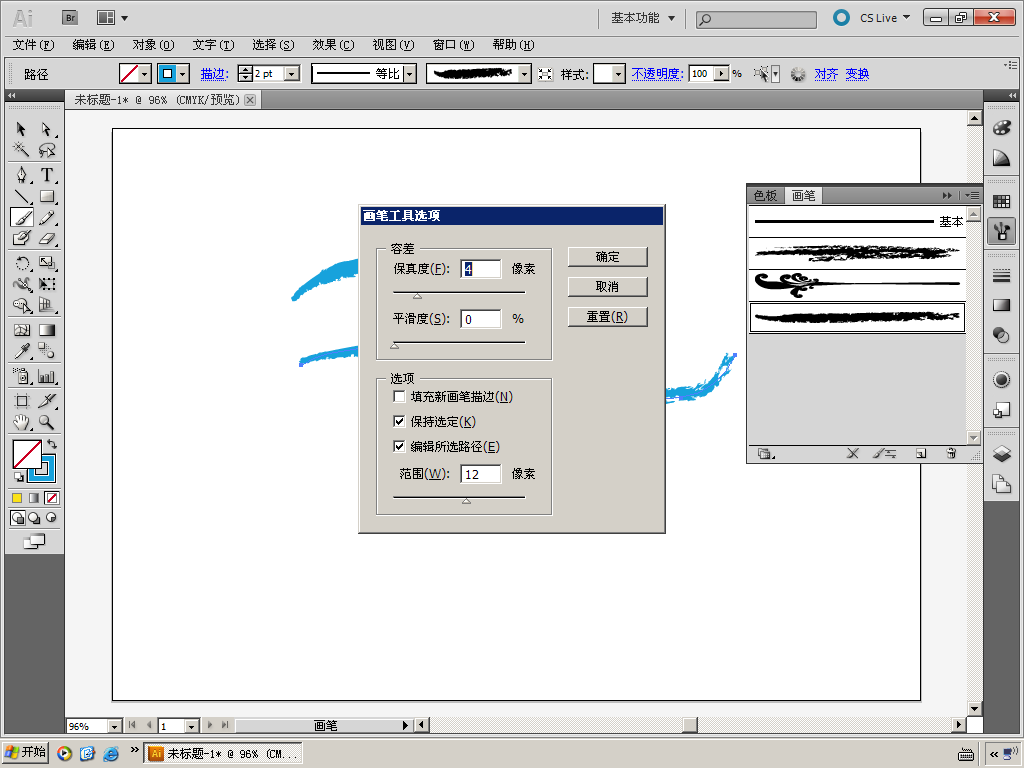Image resolution: width=1024 pixels, height=768 pixels.
Task: Set color mode to None in toolbox
Action: tap(52, 498)
